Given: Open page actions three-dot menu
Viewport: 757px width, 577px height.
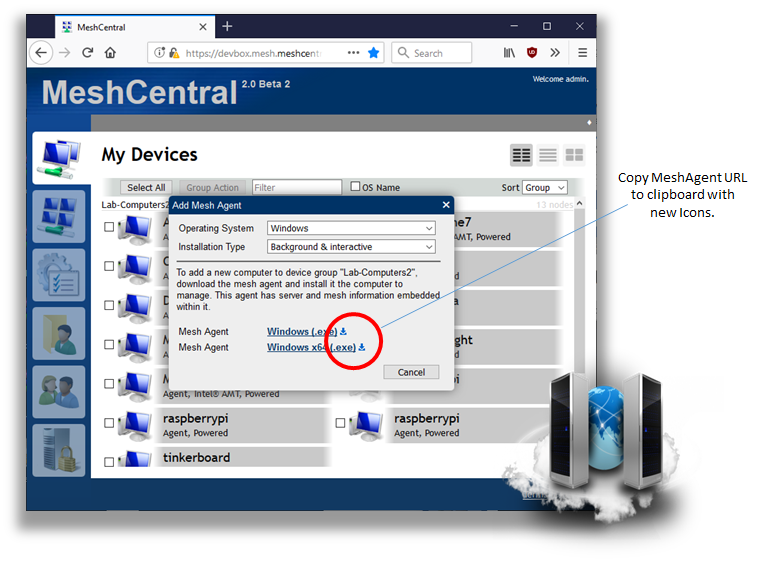Looking at the screenshot, I should tap(353, 53).
